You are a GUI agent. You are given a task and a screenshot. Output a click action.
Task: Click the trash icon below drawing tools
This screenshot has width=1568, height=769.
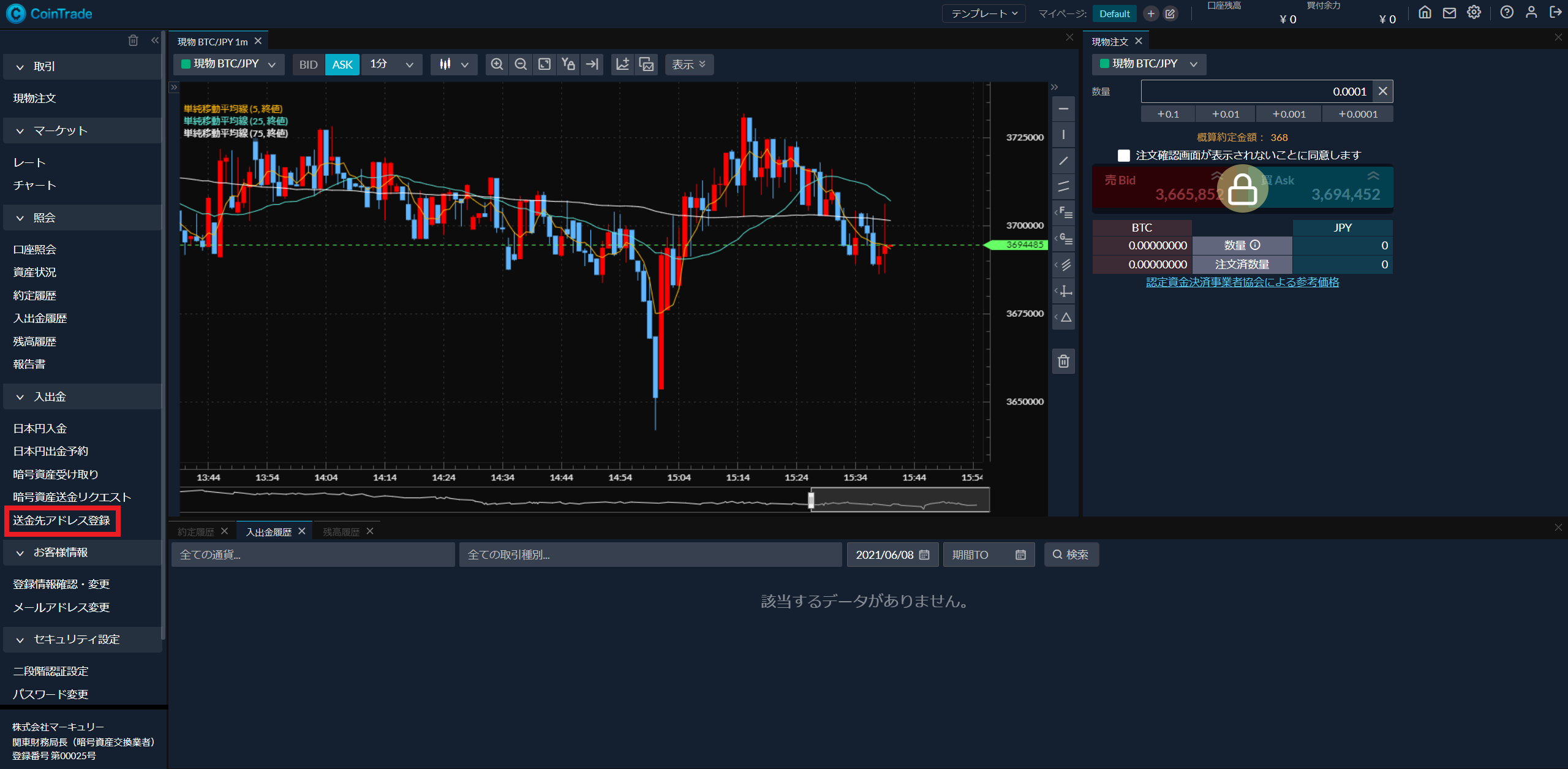coord(1063,362)
